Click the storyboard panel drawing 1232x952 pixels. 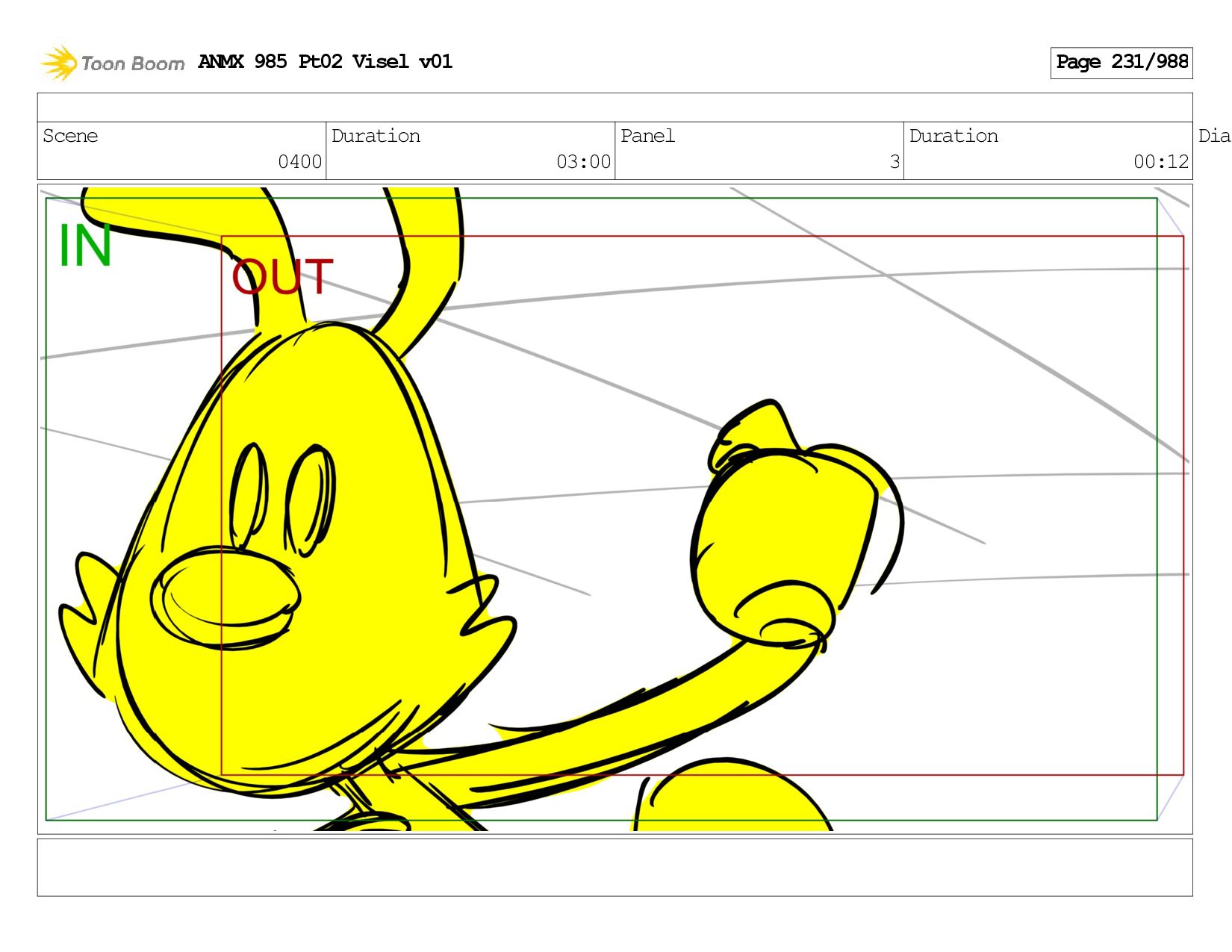click(x=615, y=509)
